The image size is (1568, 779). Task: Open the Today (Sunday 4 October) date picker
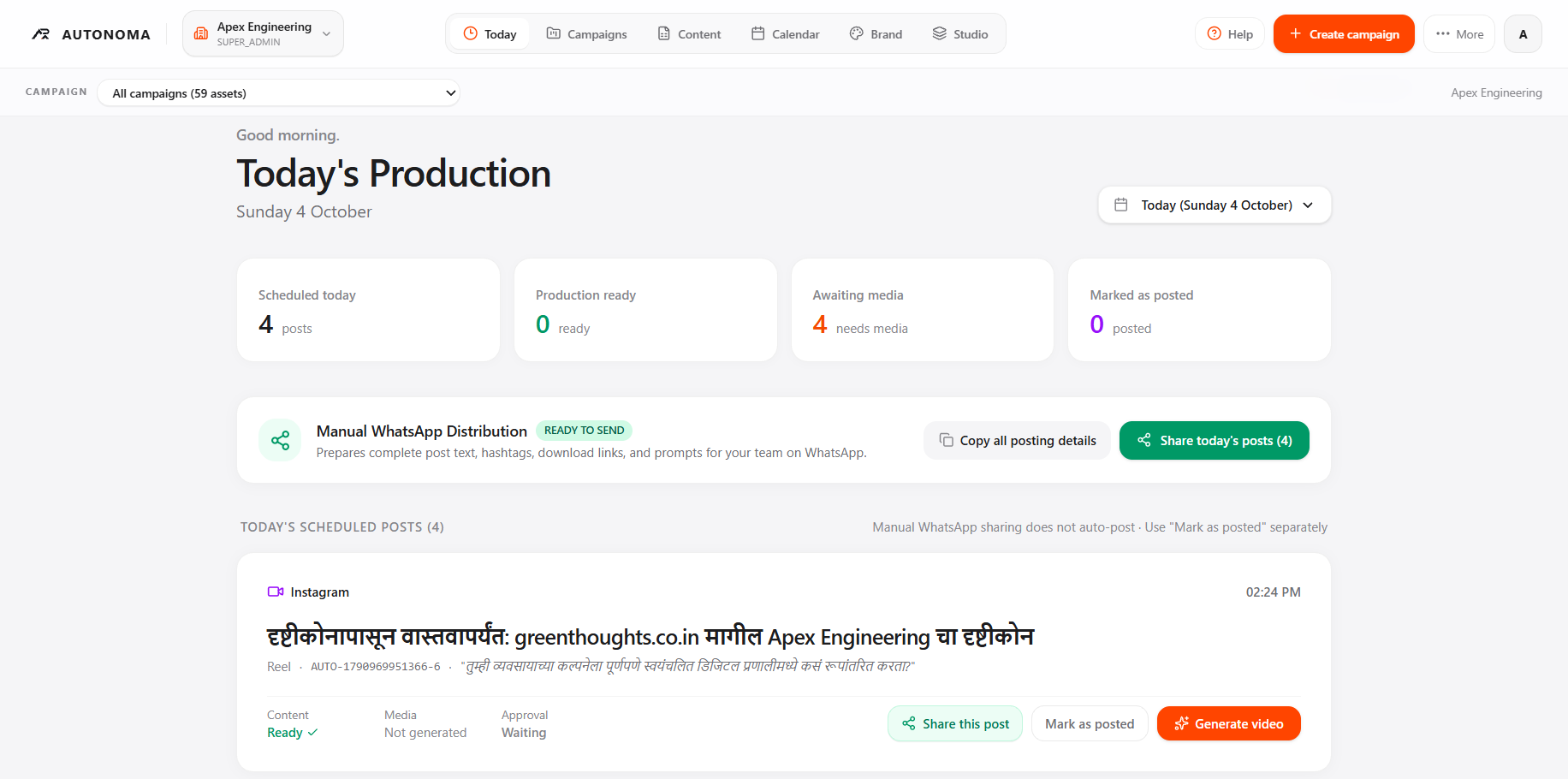click(x=1215, y=205)
